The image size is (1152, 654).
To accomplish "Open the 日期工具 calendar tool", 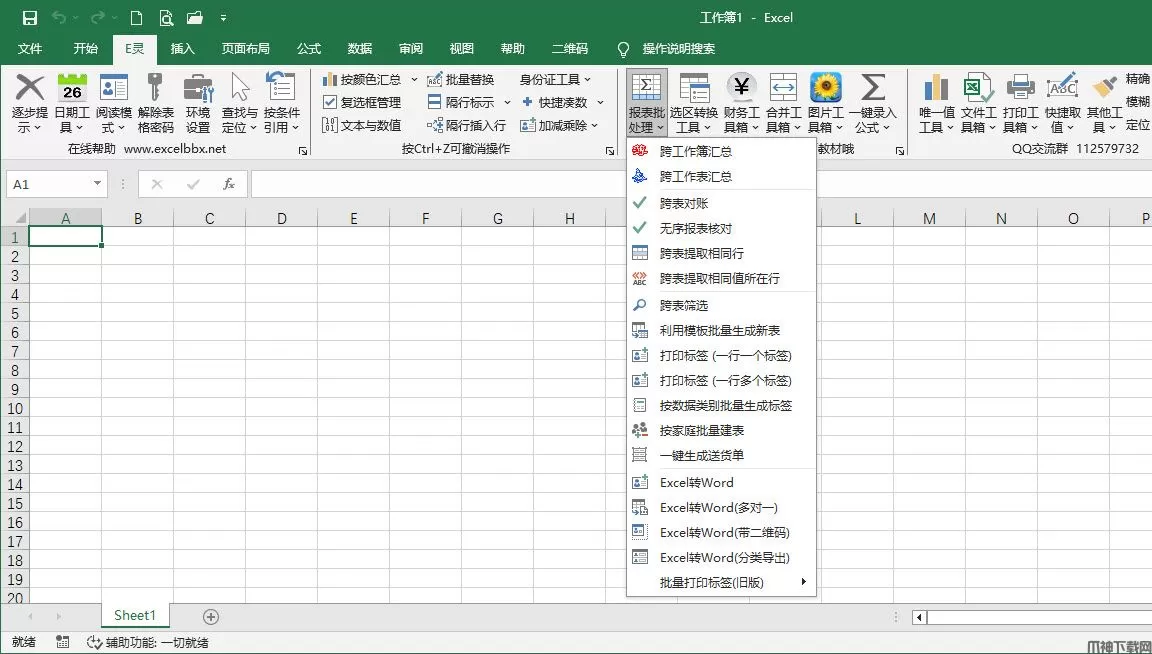I will pyautogui.click(x=72, y=88).
